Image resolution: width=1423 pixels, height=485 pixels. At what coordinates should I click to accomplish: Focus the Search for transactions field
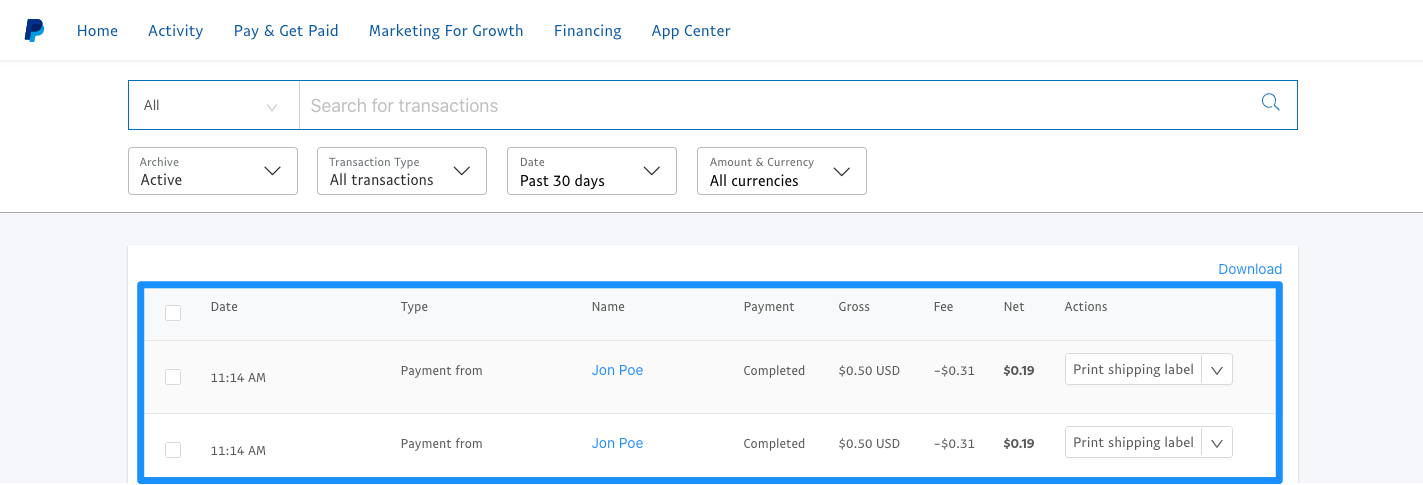[798, 105]
